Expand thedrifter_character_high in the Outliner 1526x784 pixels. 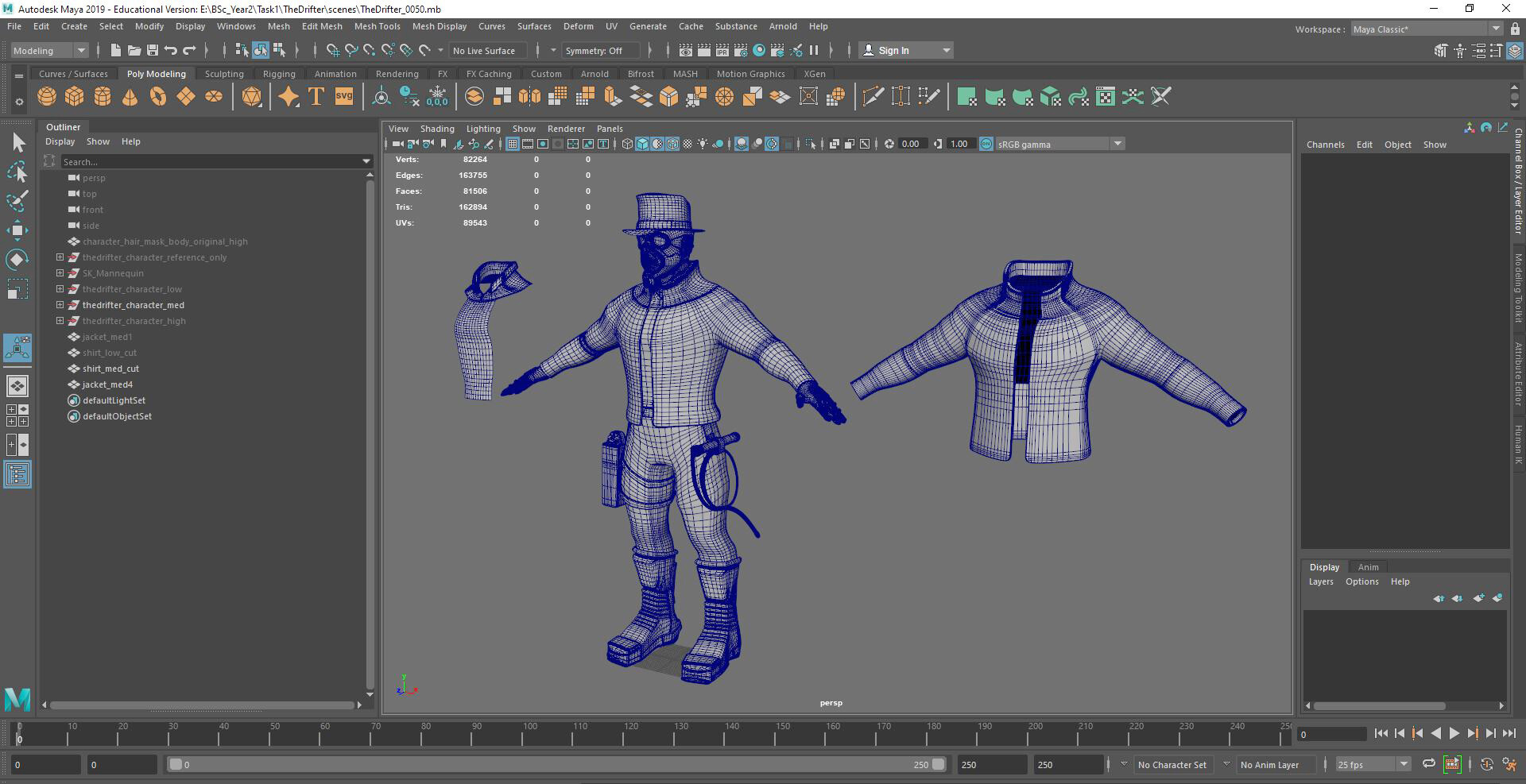point(60,321)
